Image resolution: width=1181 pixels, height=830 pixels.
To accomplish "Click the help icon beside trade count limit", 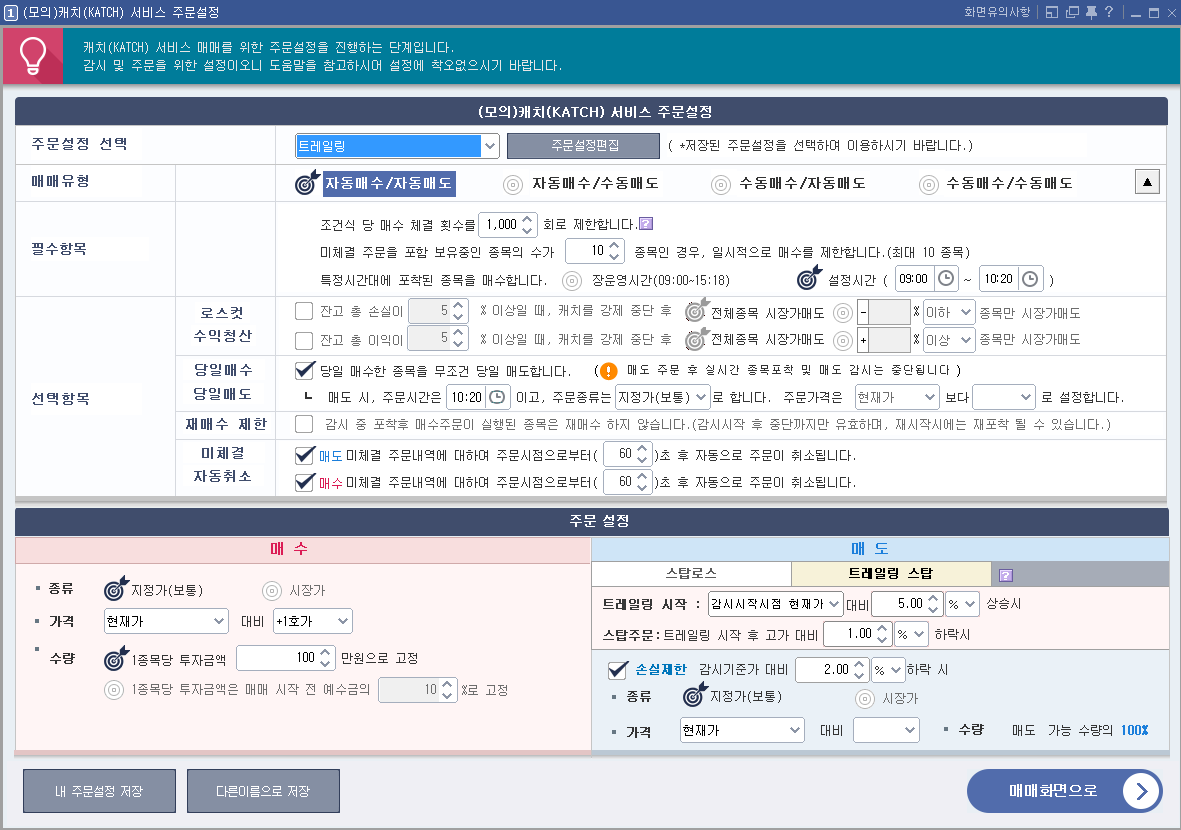I will (645, 224).
